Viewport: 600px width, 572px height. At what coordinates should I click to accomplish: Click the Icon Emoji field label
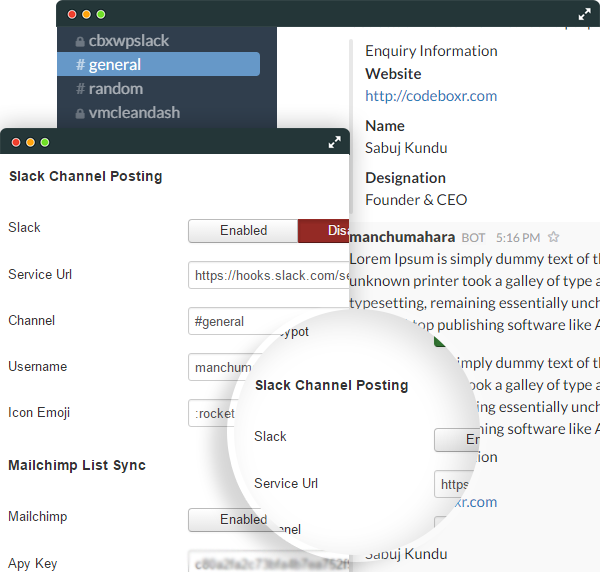click(39, 412)
